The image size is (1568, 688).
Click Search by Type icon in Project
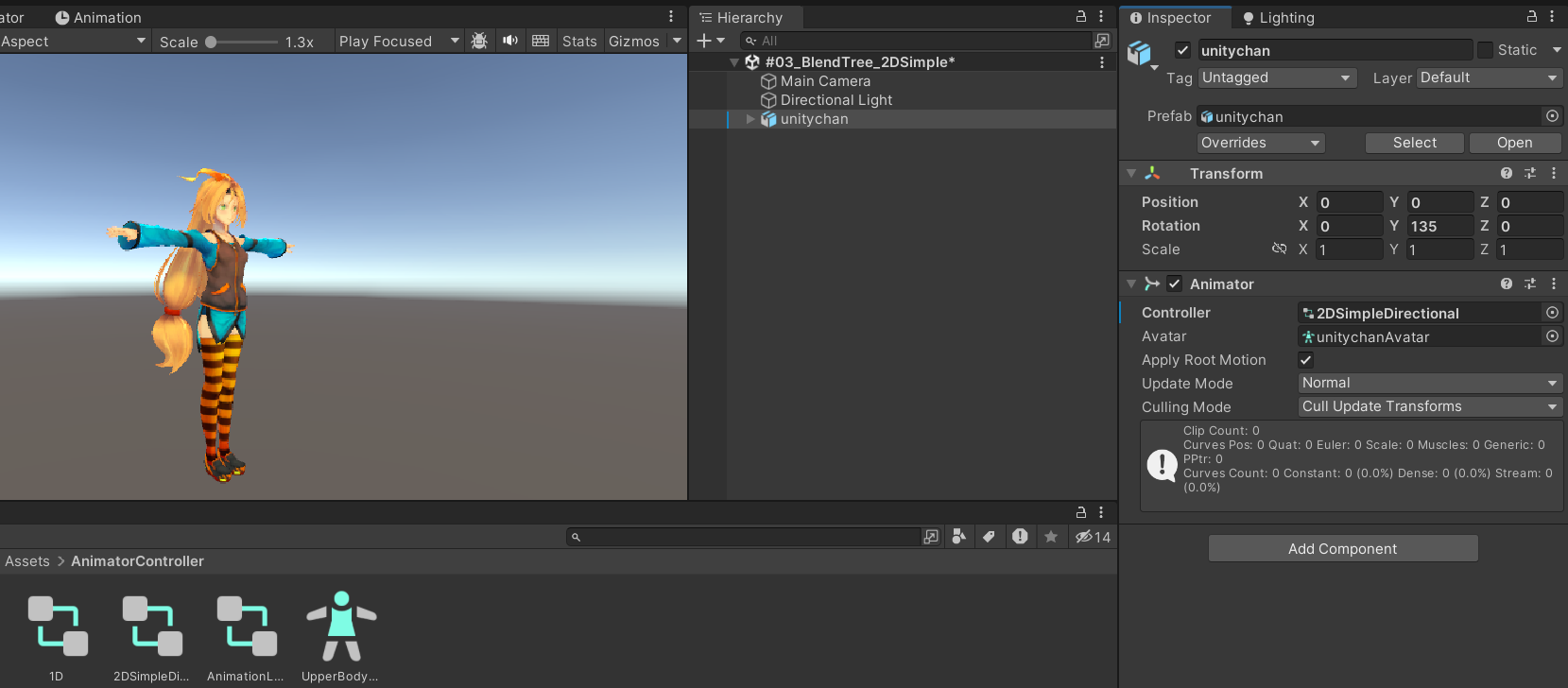pos(958,536)
